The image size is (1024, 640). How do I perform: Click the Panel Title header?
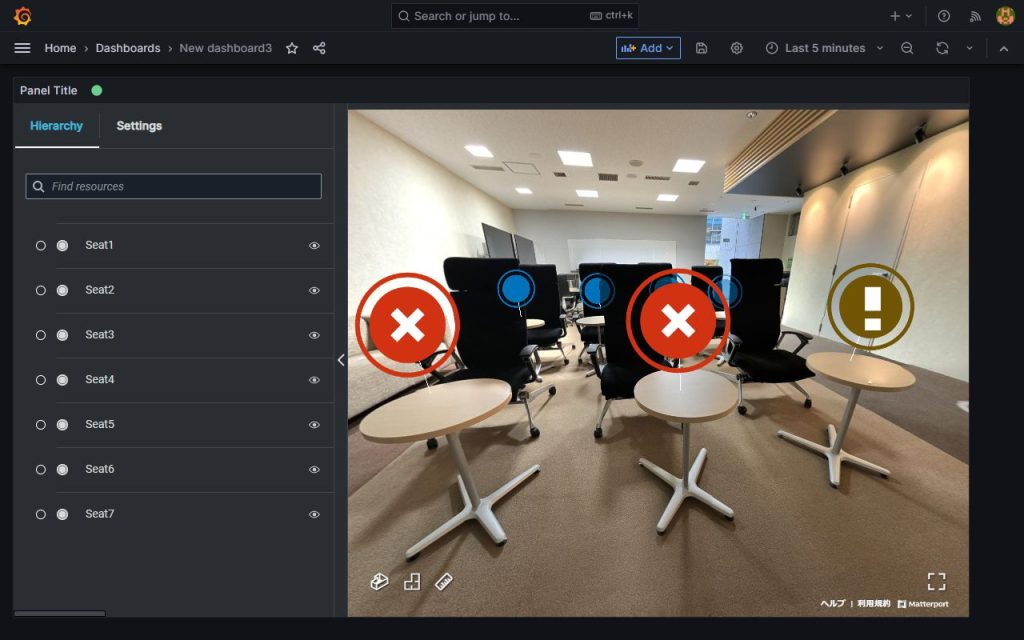[x=48, y=91]
